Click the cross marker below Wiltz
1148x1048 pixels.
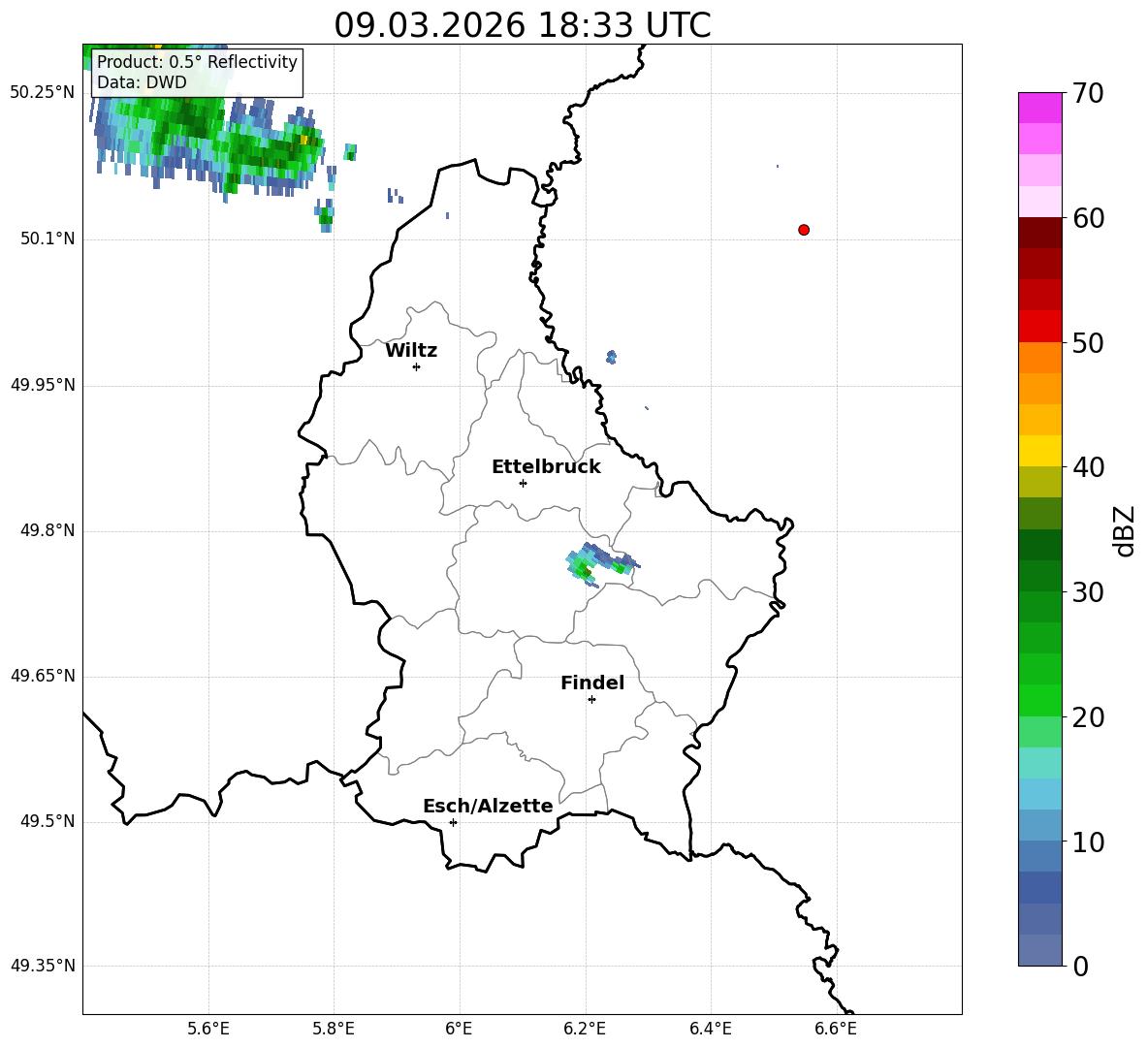click(417, 366)
